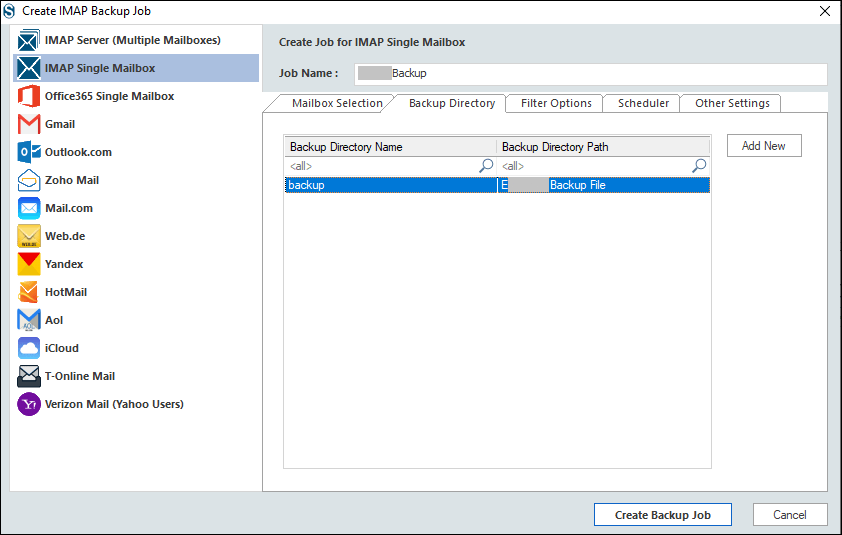Viewport: 842px width, 535px height.
Task: Cancel the backup job dialog
Action: (789, 515)
